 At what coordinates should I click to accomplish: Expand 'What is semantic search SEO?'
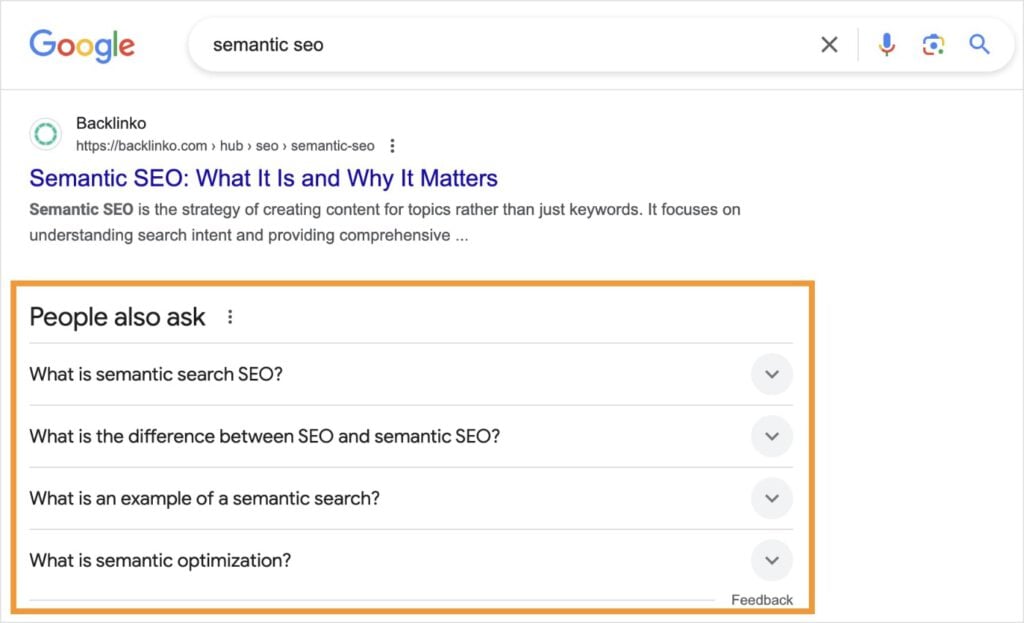click(x=771, y=374)
